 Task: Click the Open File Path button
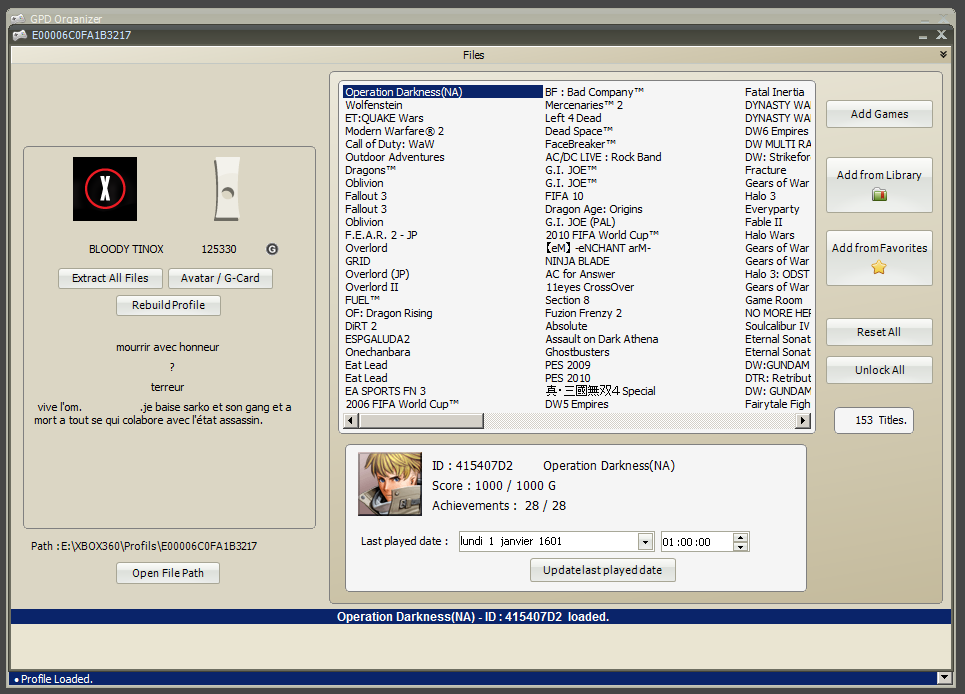tap(168, 573)
